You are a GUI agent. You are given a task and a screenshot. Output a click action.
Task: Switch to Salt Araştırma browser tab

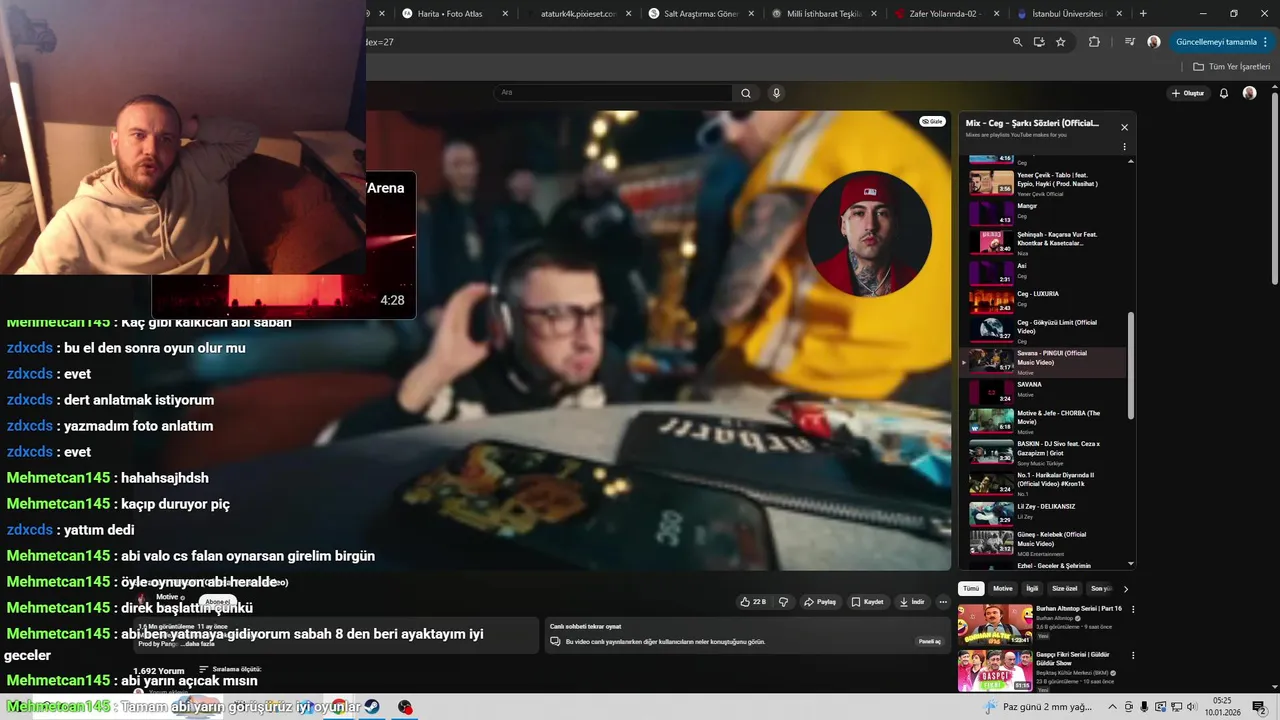pos(700,14)
